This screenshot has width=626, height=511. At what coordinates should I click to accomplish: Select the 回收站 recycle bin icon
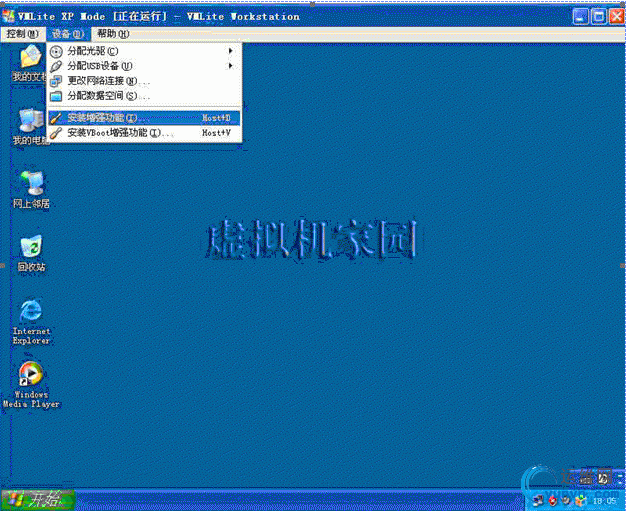pyautogui.click(x=31, y=254)
